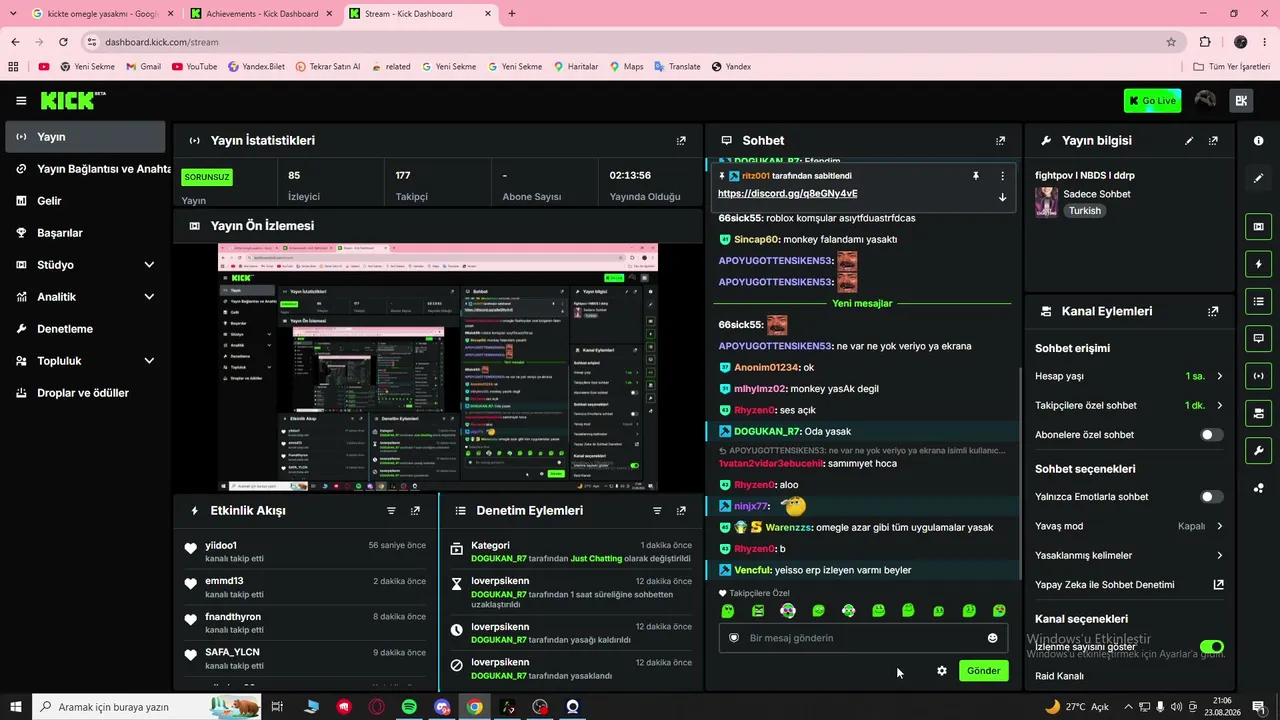Toggle the chat bubble icon in right rail
The height and width of the screenshot is (720, 1280).
coord(1258,339)
